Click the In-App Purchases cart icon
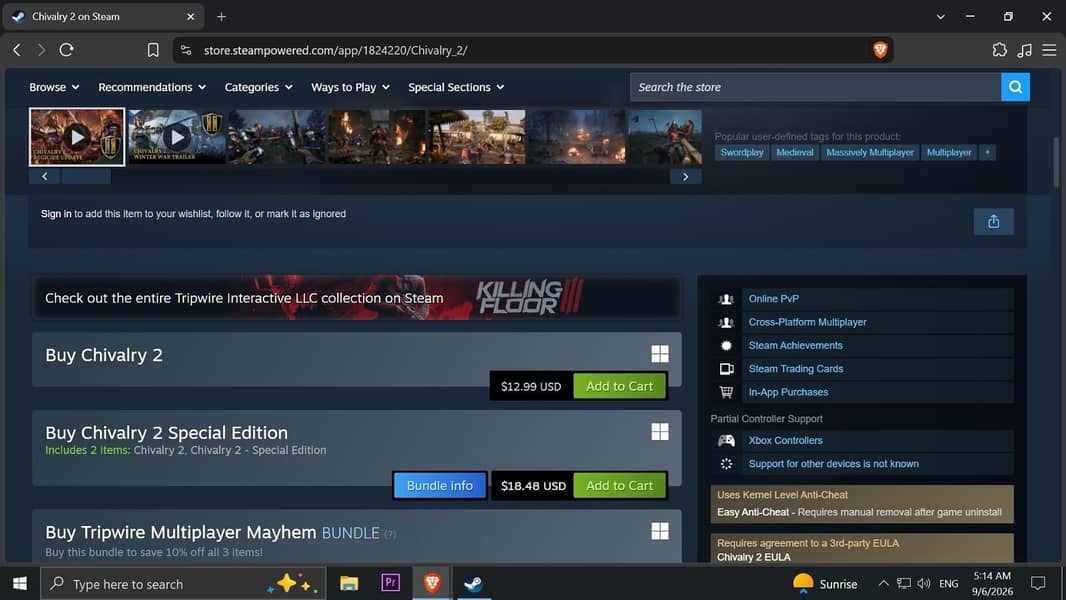Viewport: 1066px width, 600px height. pyautogui.click(x=726, y=392)
